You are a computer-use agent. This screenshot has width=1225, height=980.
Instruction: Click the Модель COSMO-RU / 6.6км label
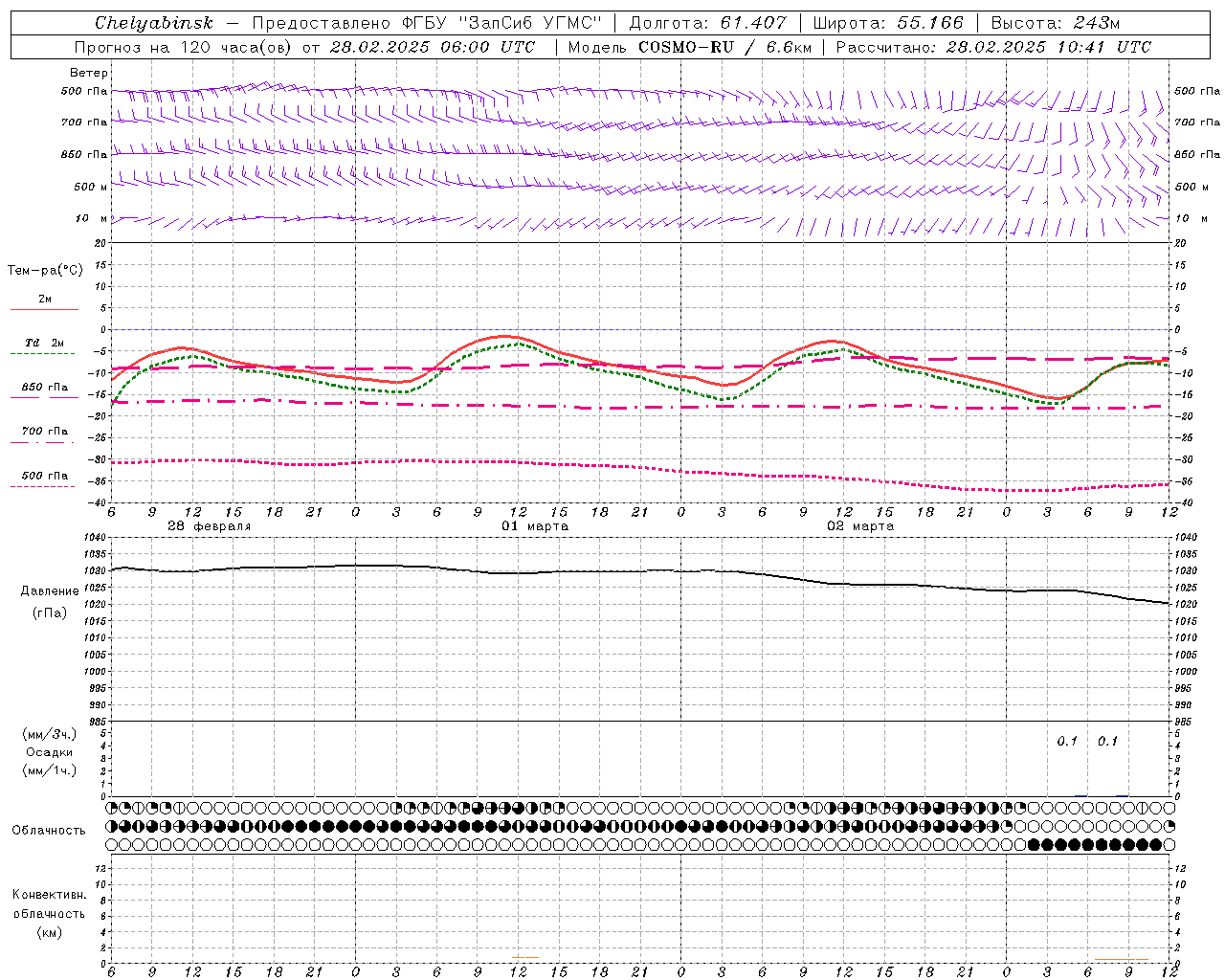(x=689, y=47)
